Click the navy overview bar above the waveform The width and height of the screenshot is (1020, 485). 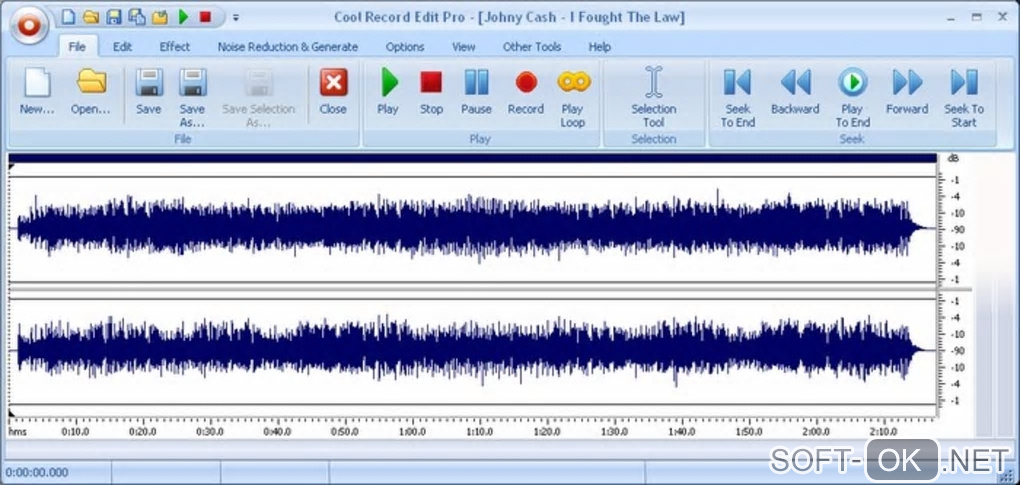[x=472, y=158]
